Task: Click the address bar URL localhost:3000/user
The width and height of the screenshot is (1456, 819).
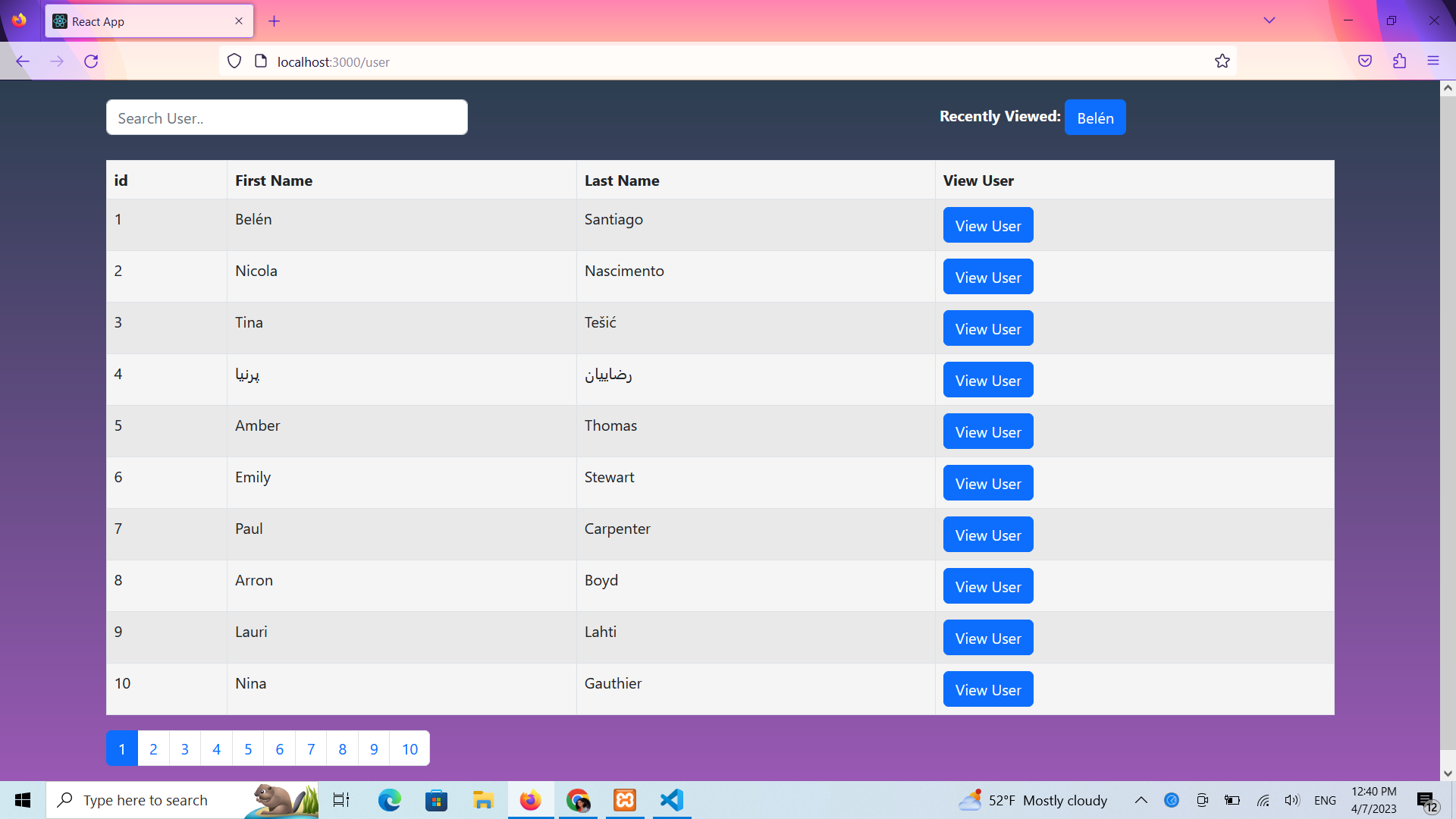Action: click(x=334, y=61)
